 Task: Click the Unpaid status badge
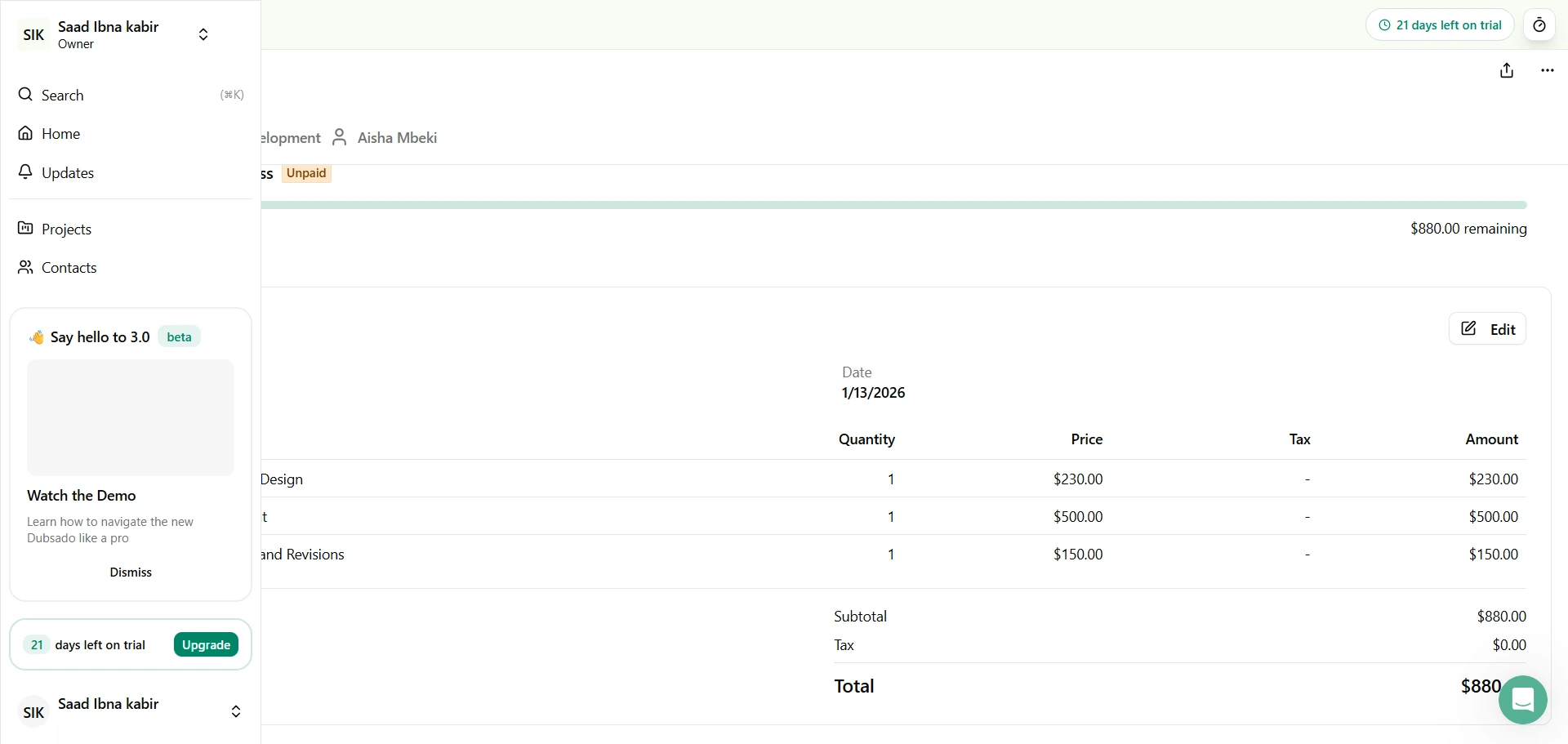(x=305, y=173)
